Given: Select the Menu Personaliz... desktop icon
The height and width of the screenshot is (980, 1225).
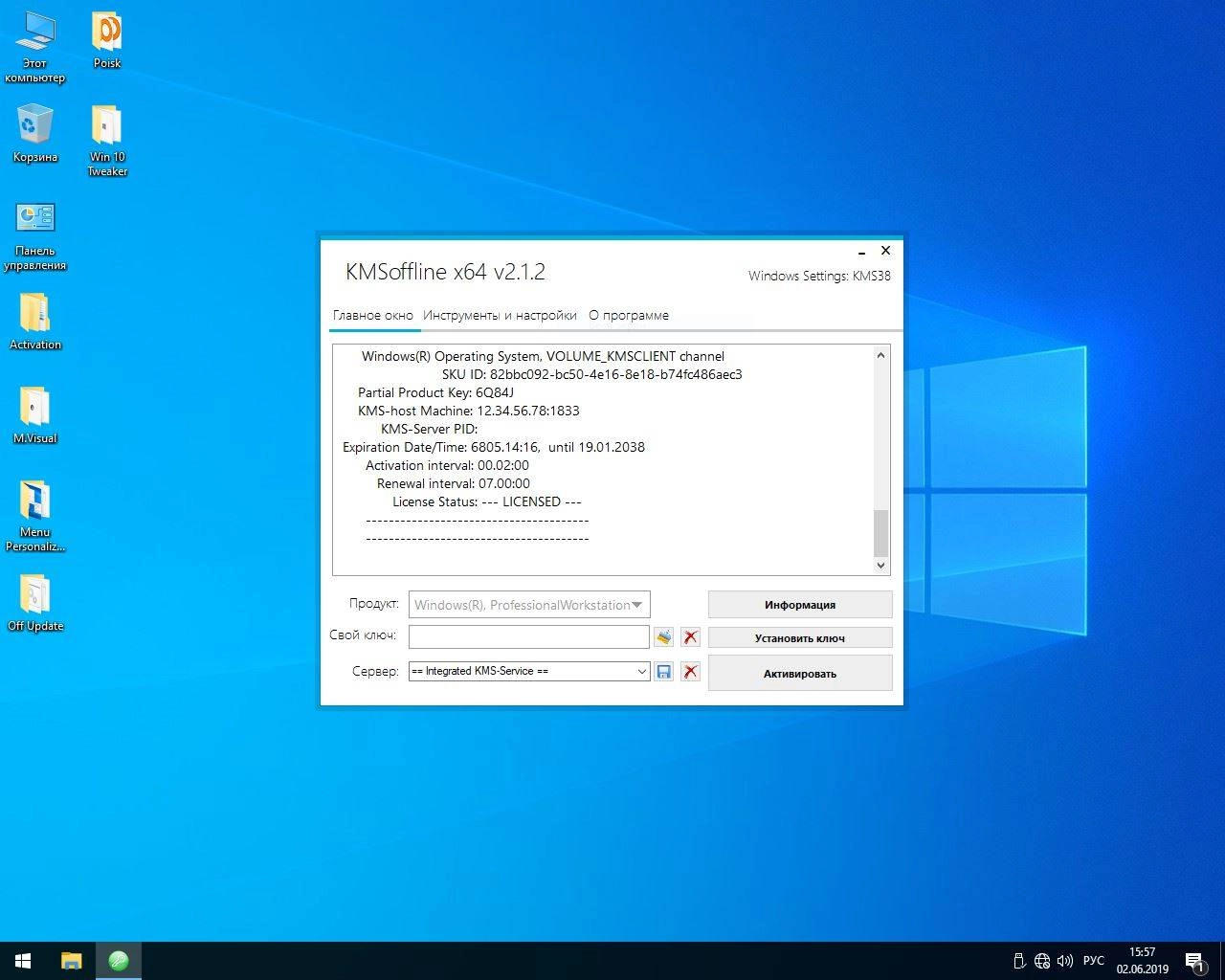Looking at the screenshot, I should pyautogui.click(x=34, y=517).
